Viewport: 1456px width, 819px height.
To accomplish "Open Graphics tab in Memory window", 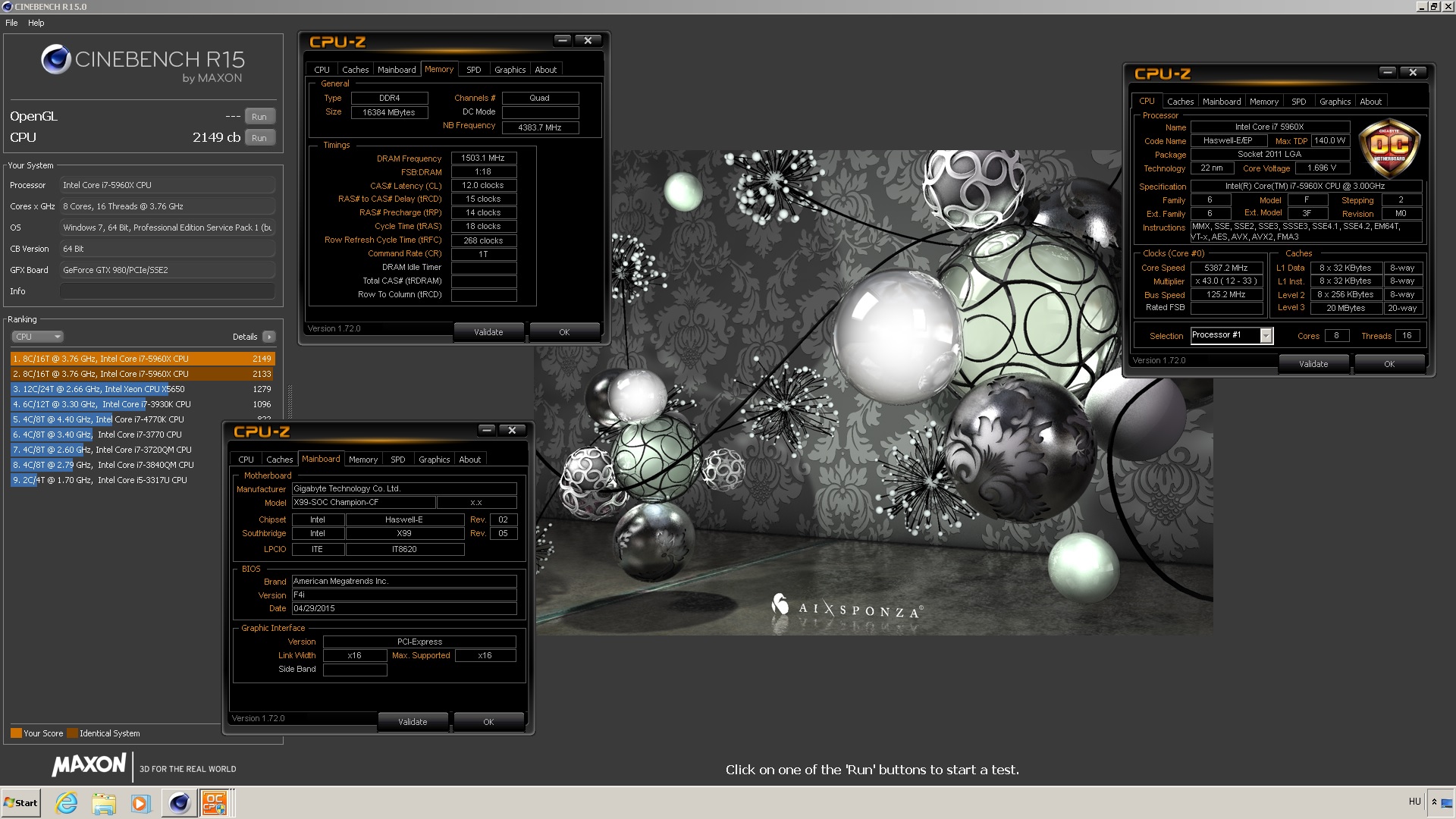I will [510, 70].
